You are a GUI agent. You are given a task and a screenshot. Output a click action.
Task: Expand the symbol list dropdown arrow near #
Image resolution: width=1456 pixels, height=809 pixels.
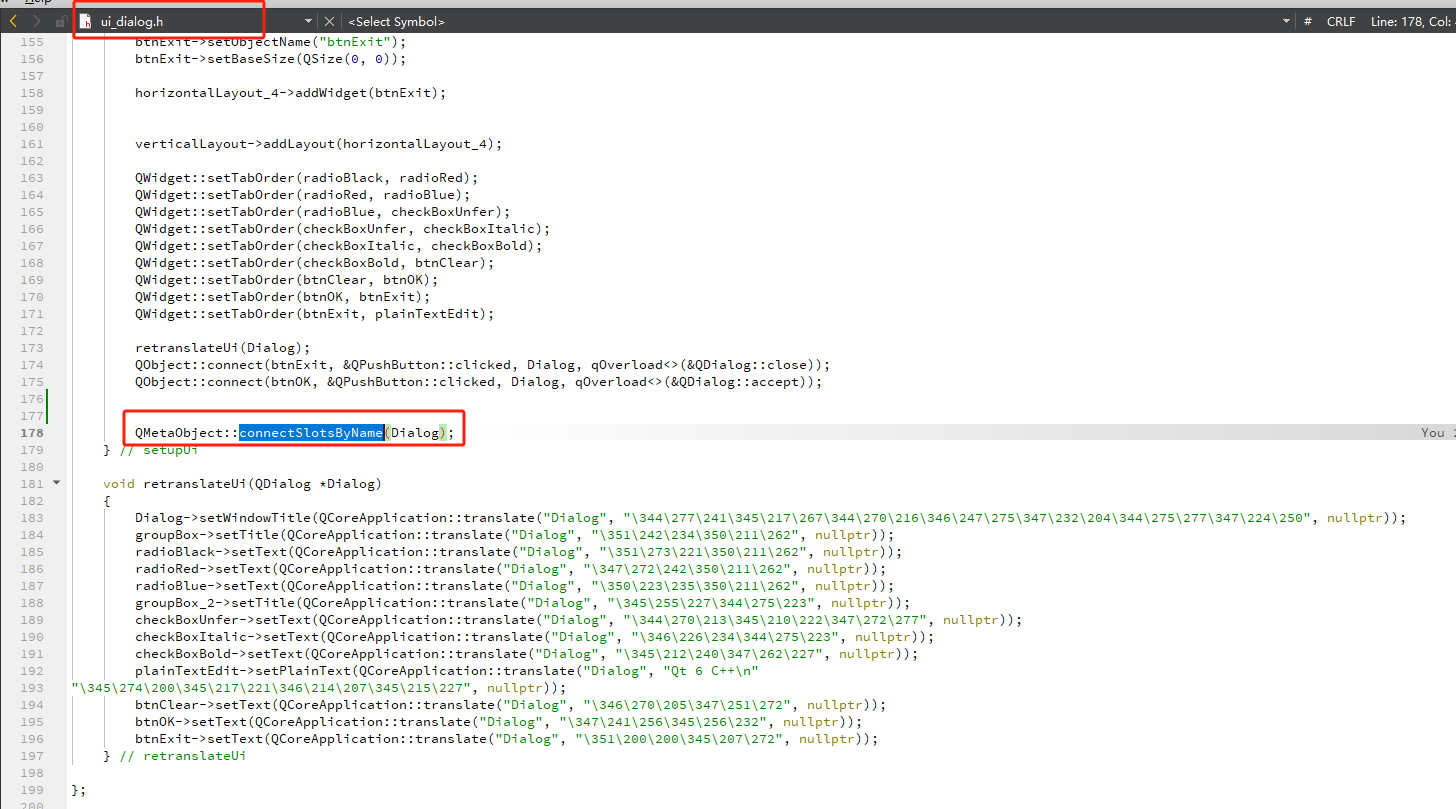(1286, 21)
